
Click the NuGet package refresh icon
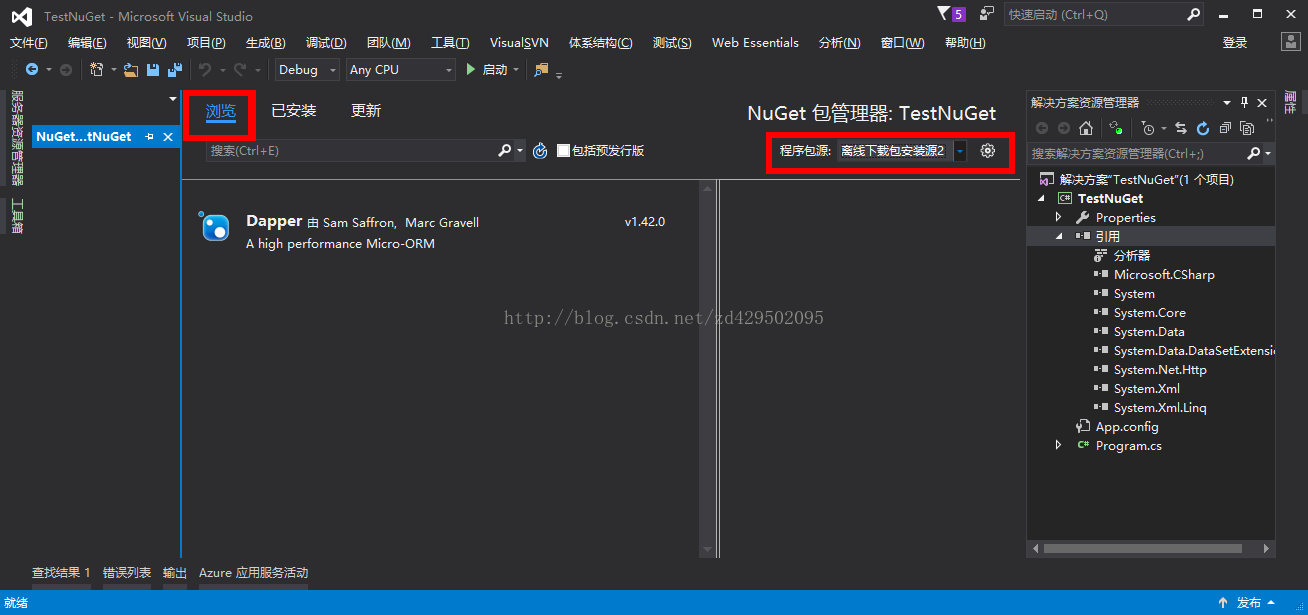[540, 151]
